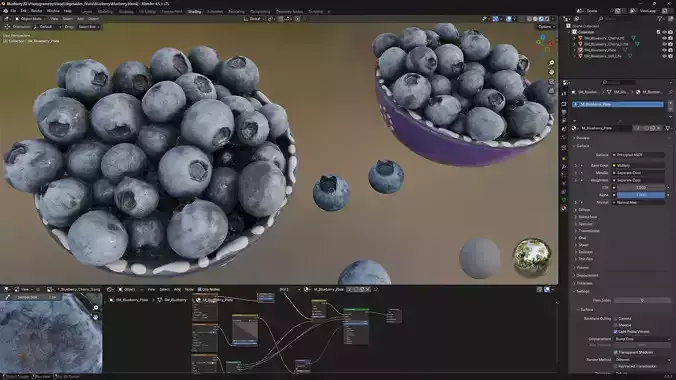Hide SM_Blueberry_Plate with its eye icon
This screenshot has width=676, height=380.
coord(664,50)
